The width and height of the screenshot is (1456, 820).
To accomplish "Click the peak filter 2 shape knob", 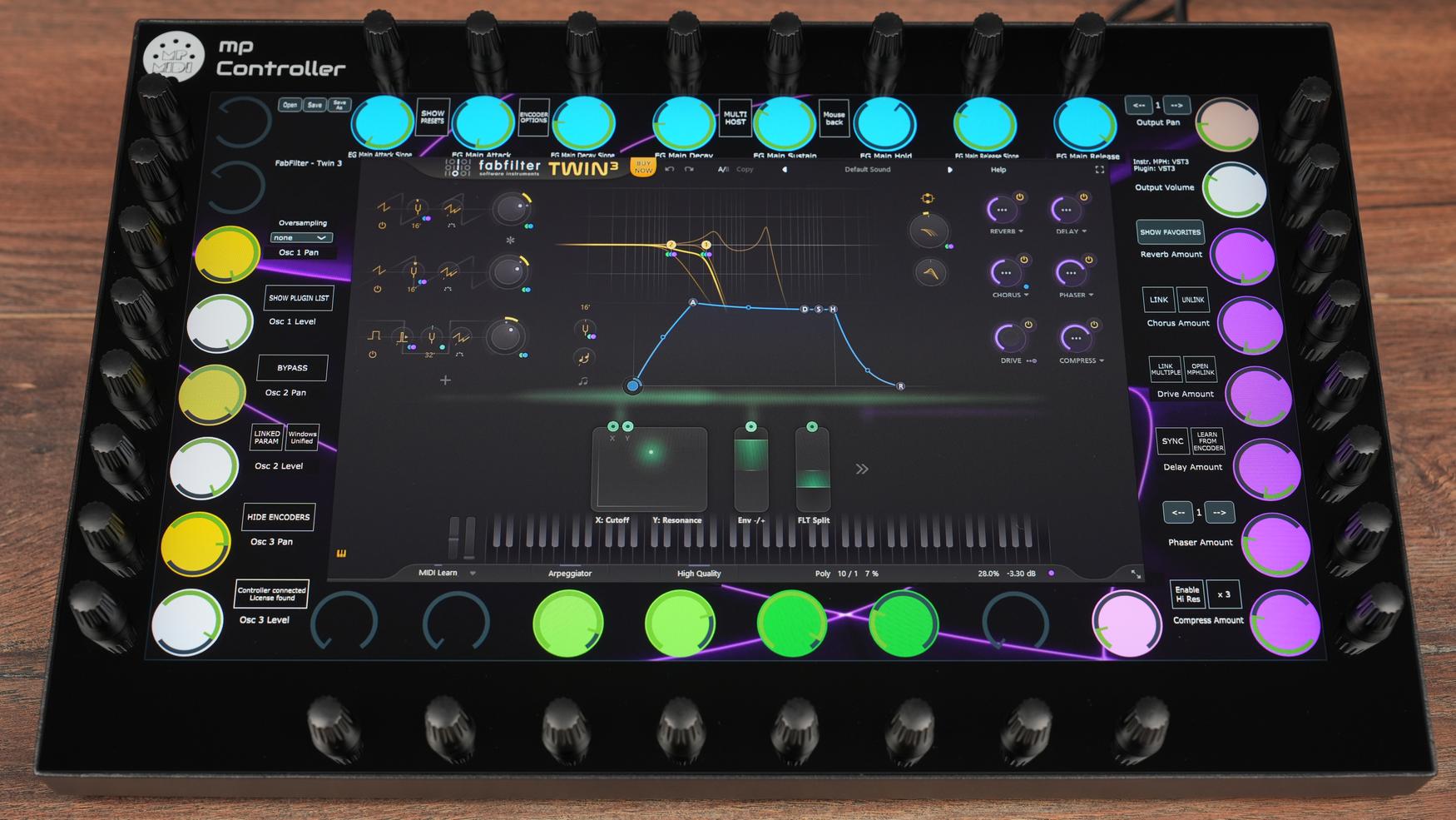I will point(930,273).
